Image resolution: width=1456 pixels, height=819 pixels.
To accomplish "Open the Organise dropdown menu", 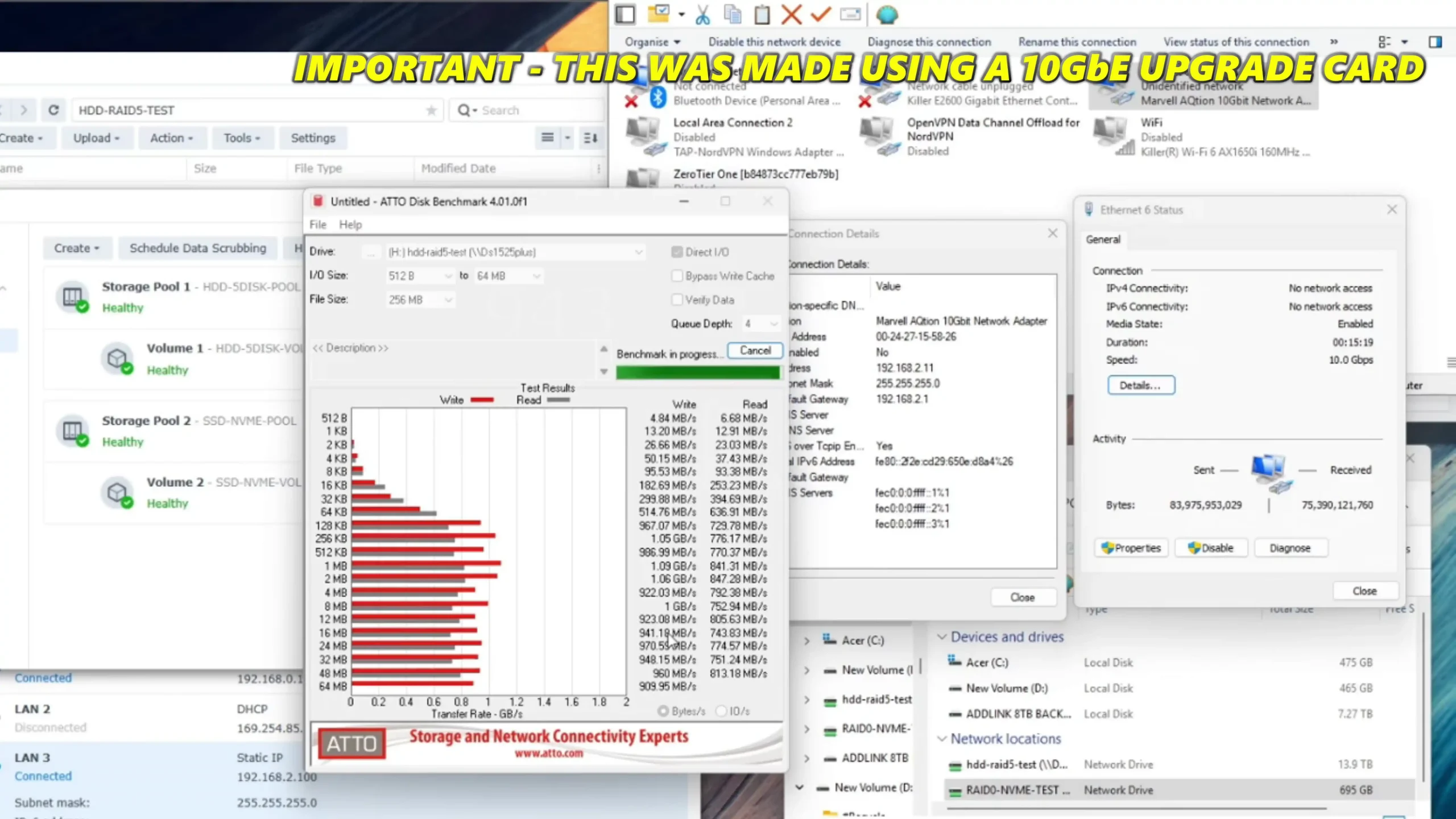I will pyautogui.click(x=652, y=42).
